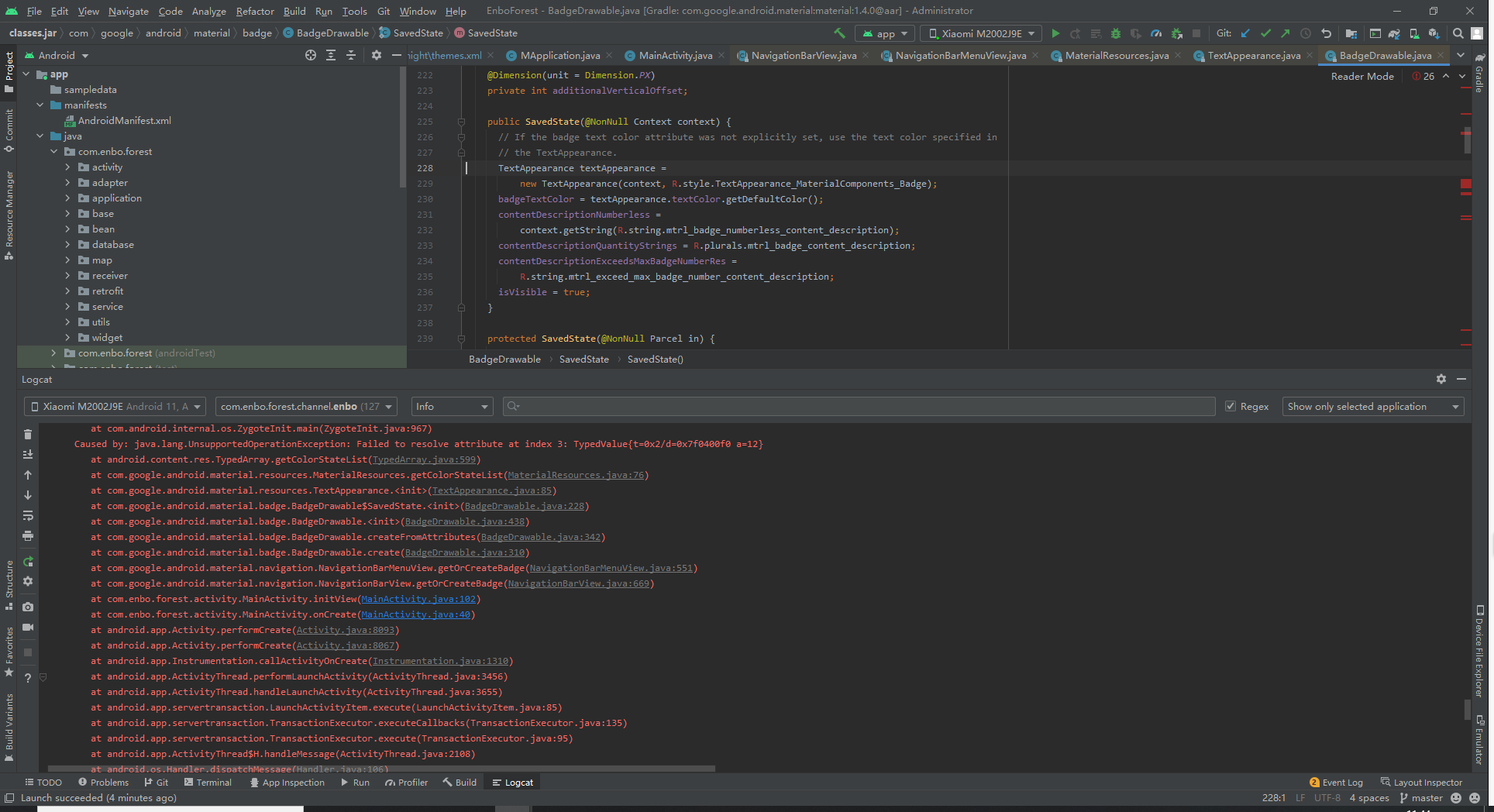Click the Project tree vertical scrollbar
Screen dimensions: 1494x812
(x=402, y=128)
